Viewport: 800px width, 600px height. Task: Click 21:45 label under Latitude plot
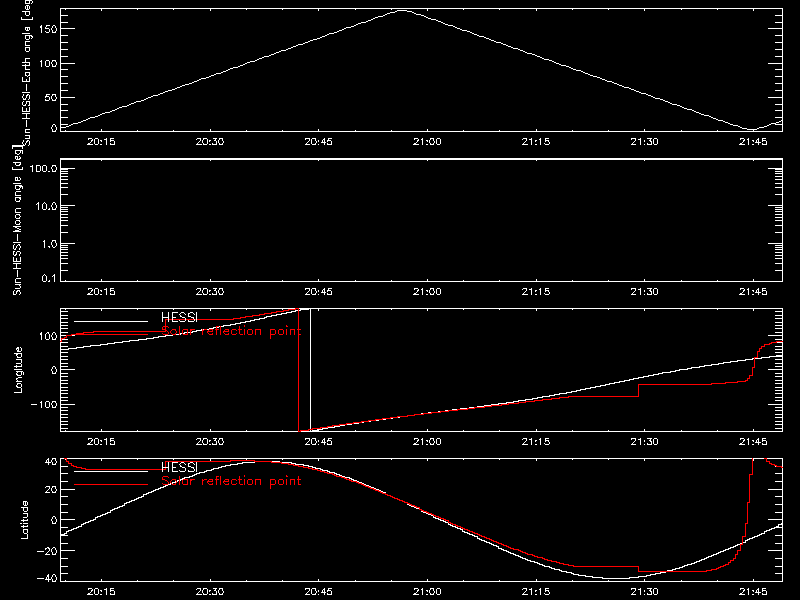pos(753,591)
